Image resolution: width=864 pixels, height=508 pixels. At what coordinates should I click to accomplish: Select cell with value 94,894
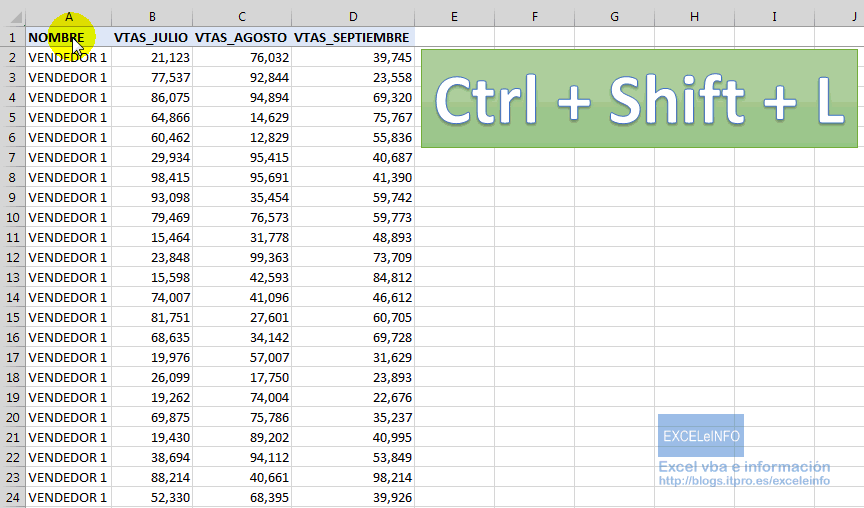coord(242,98)
